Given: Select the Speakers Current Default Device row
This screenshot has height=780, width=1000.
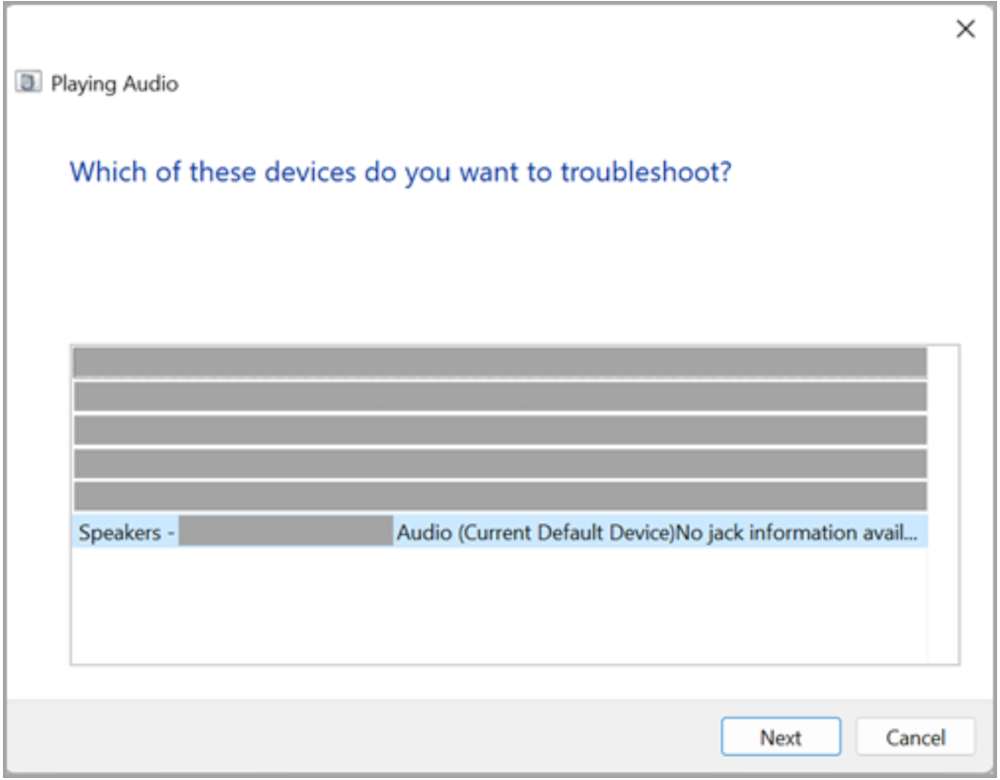Looking at the screenshot, I should click(500, 532).
